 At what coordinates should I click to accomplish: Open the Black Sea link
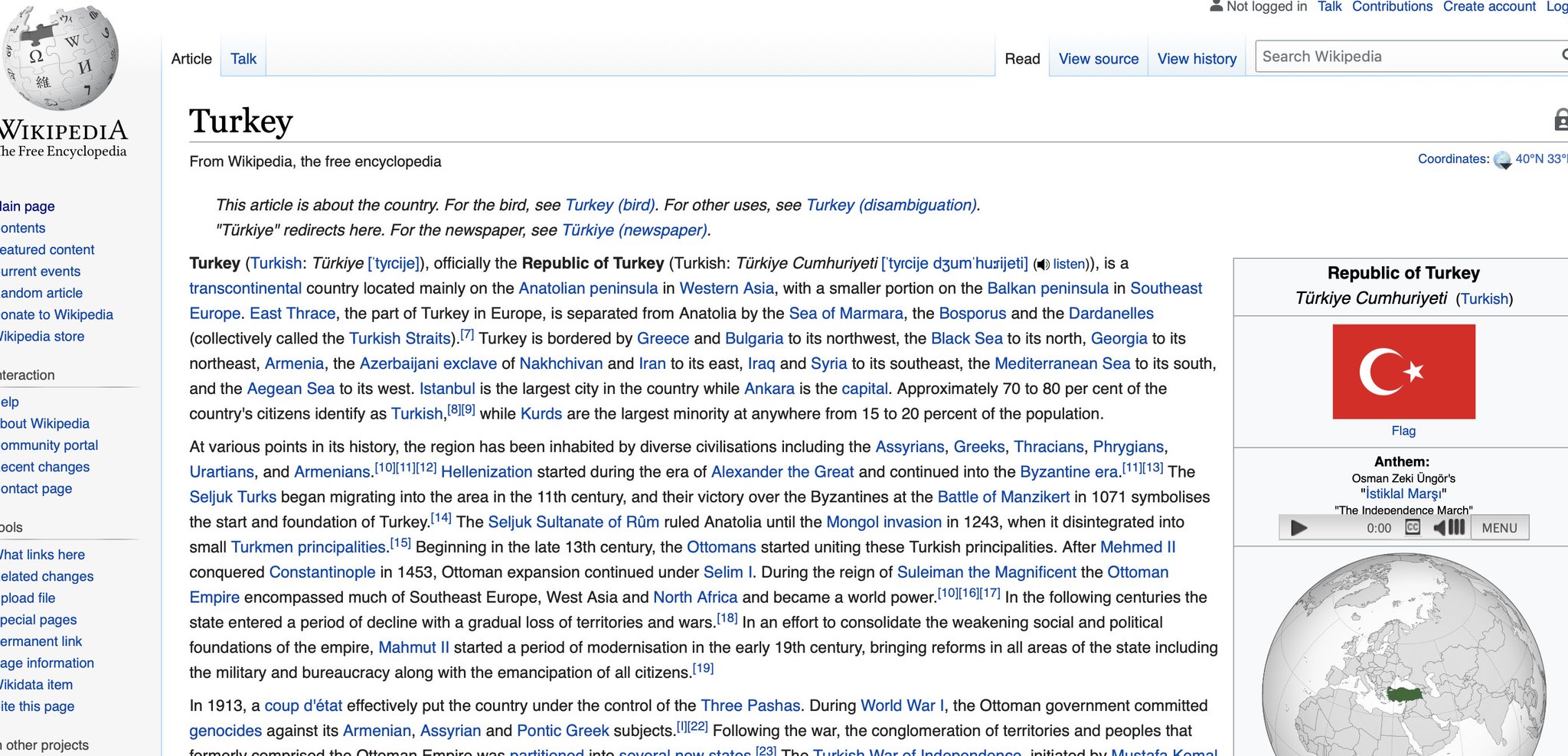pos(967,339)
